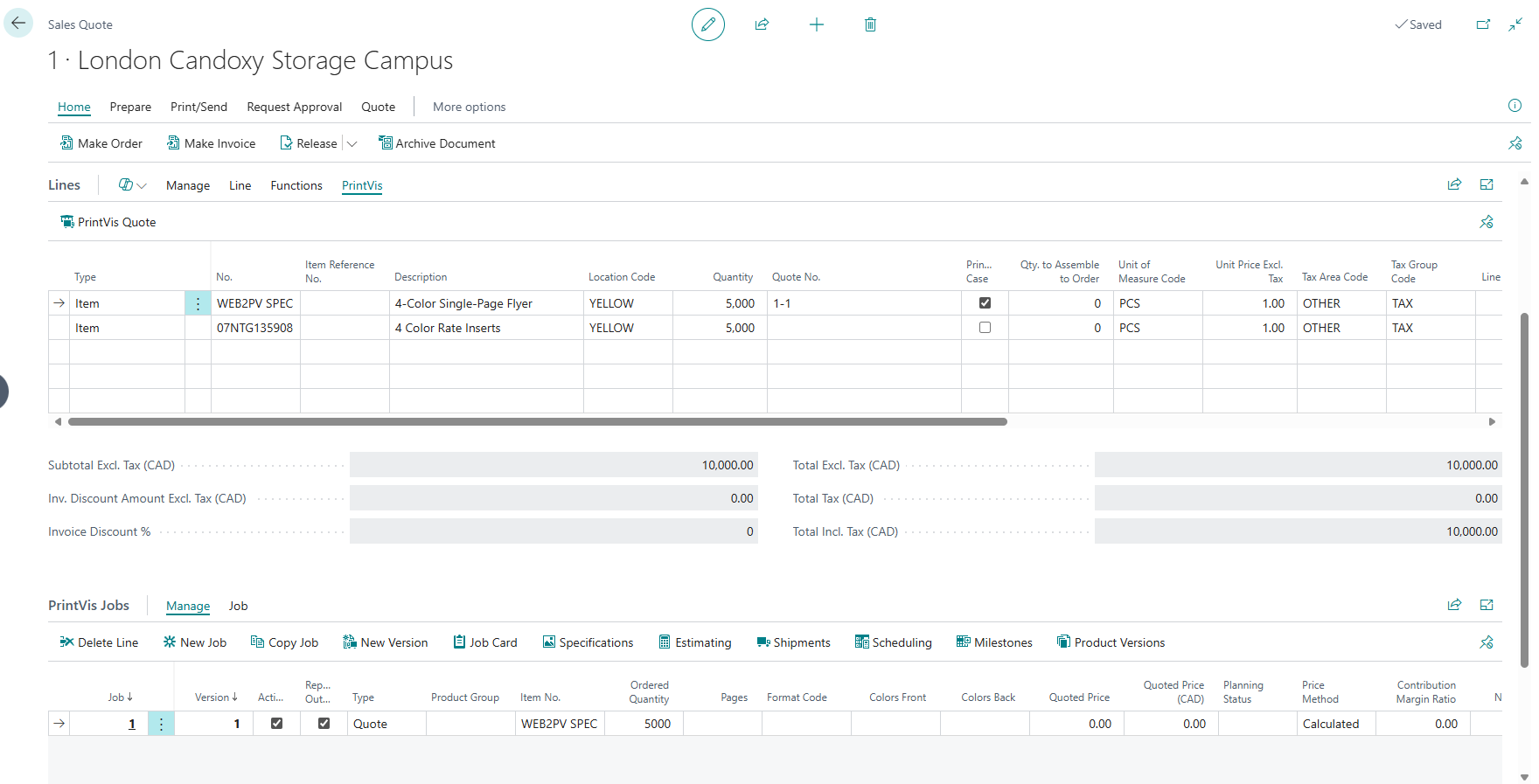The width and height of the screenshot is (1539, 784).
Task: Toggle the Active checkbox for job 1
Action: [x=277, y=724]
